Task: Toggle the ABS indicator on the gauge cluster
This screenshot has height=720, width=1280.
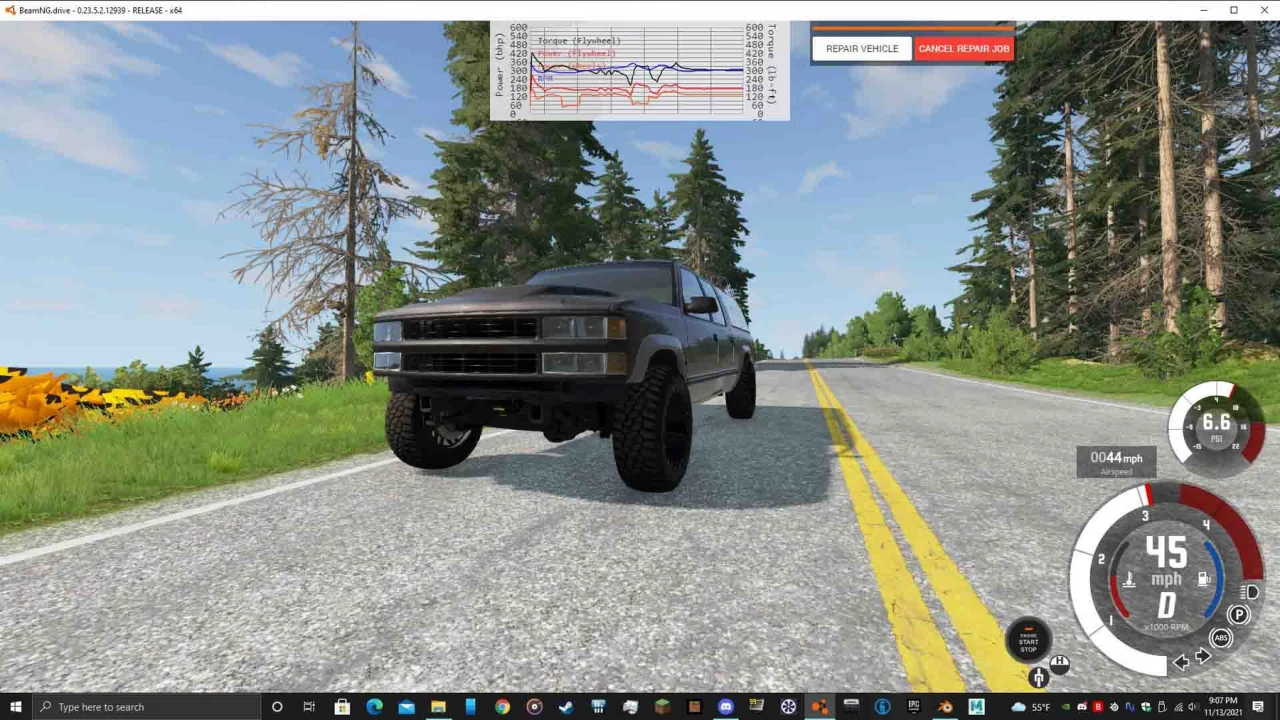Action: (1221, 637)
